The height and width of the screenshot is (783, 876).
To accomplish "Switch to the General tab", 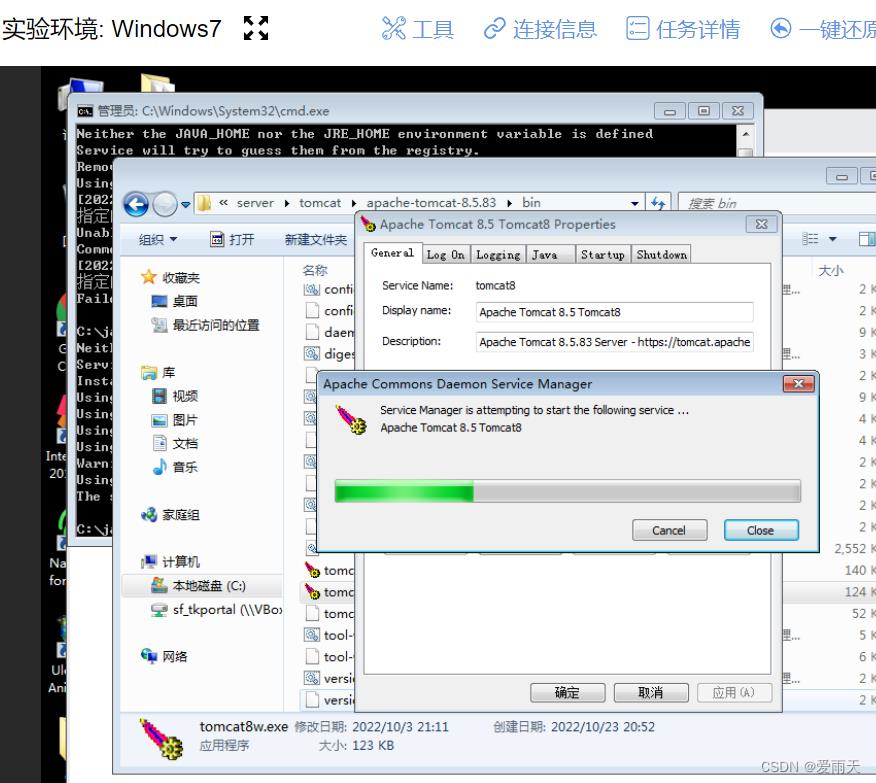I will 392,253.
